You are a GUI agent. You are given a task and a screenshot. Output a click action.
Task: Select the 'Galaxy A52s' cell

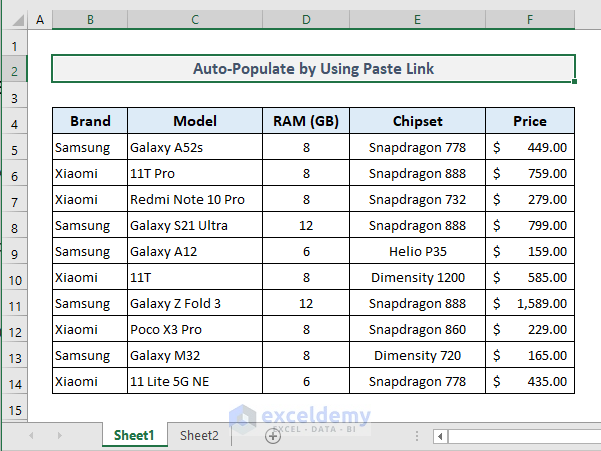[195, 147]
